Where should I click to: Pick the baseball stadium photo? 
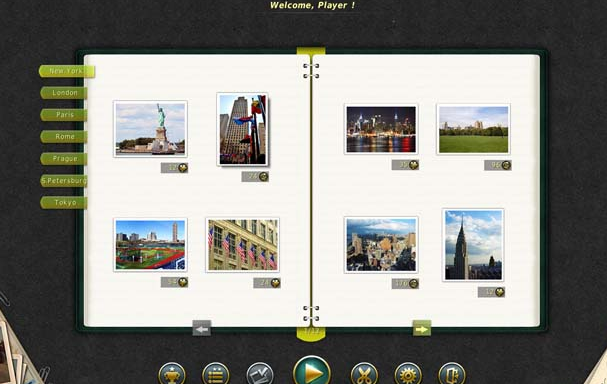coord(150,245)
